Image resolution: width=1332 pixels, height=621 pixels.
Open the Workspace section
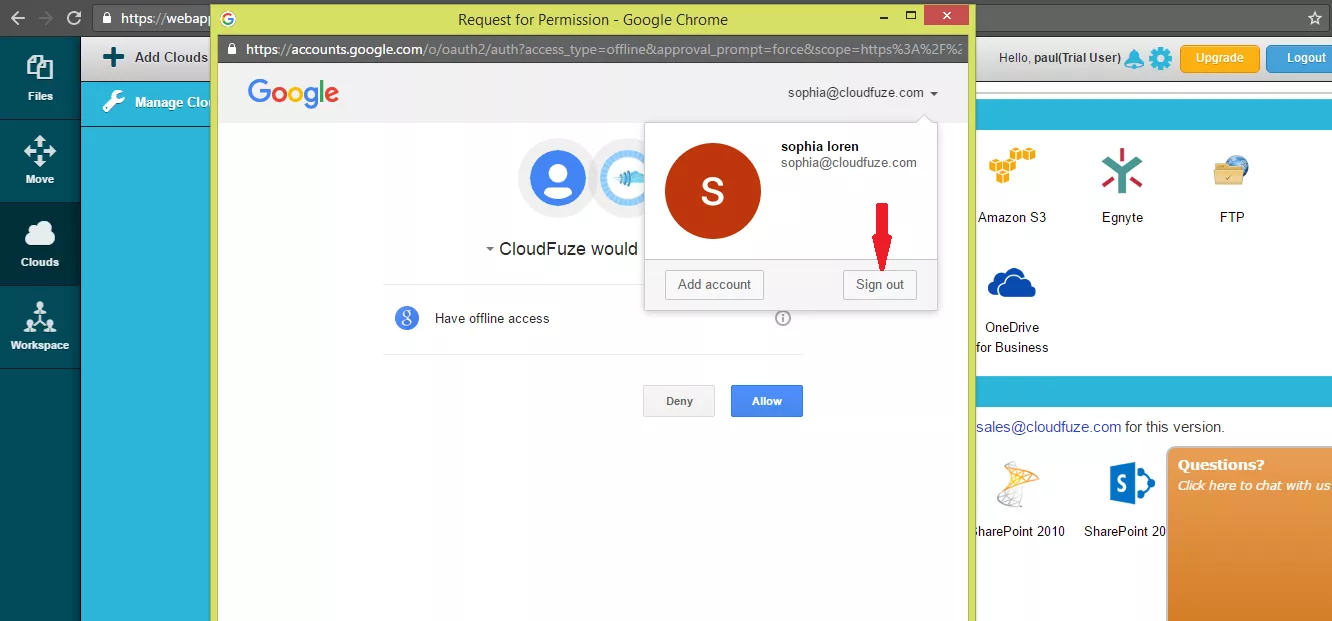point(40,327)
